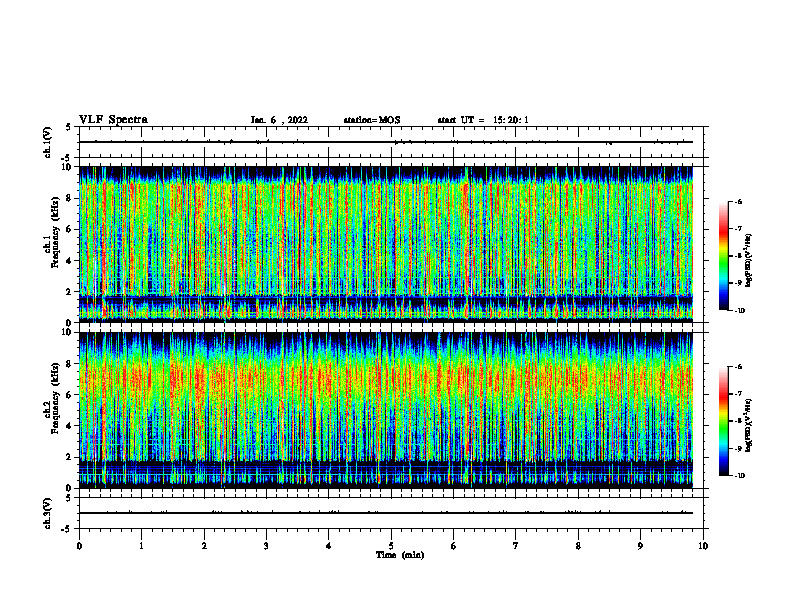Click inside the ch.1 spectrogram panel
792x612 pixels.
pyautogui.click(x=386, y=244)
